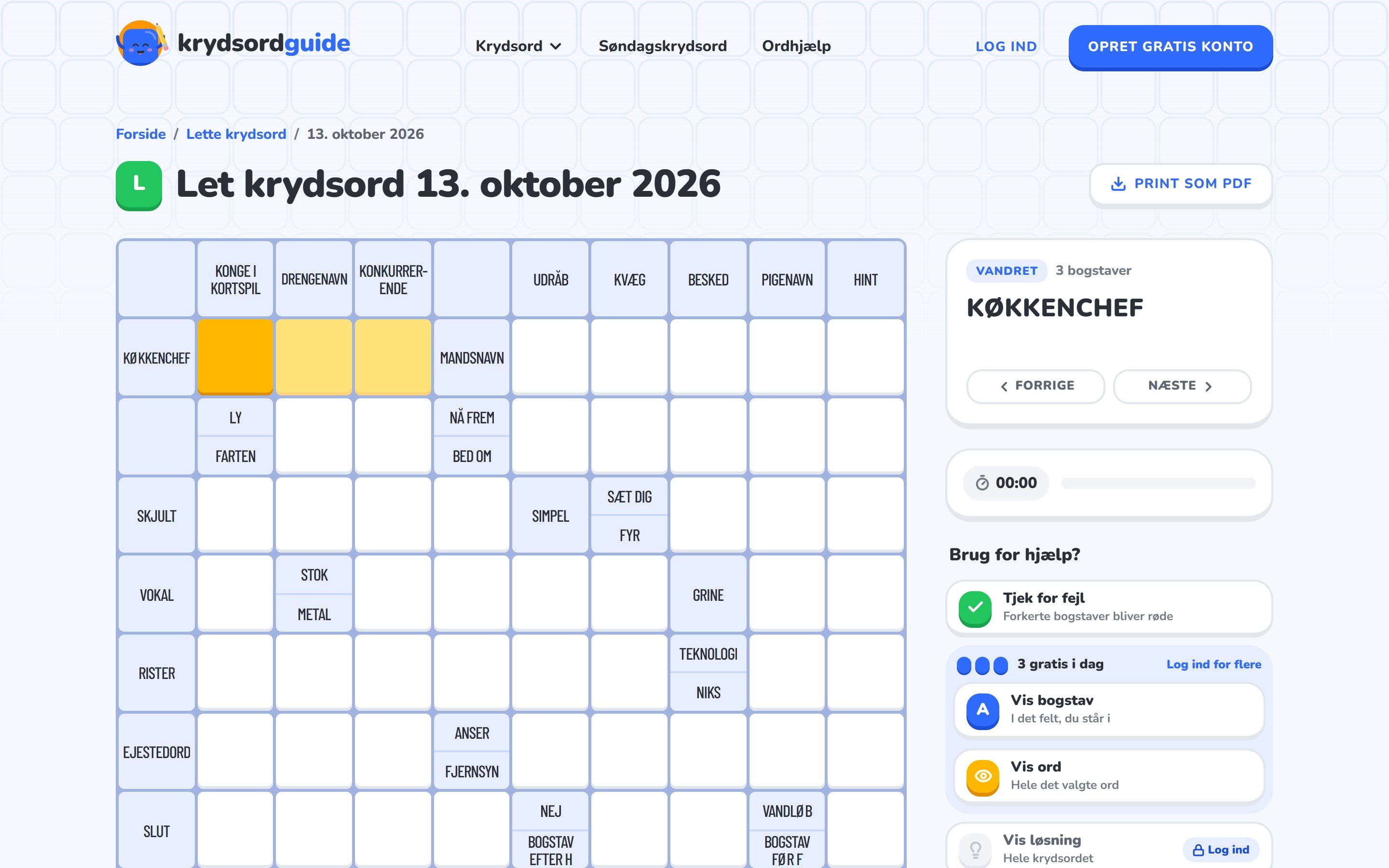Open Ordhjælp menu item
This screenshot has height=868, width=1389.
click(796, 46)
